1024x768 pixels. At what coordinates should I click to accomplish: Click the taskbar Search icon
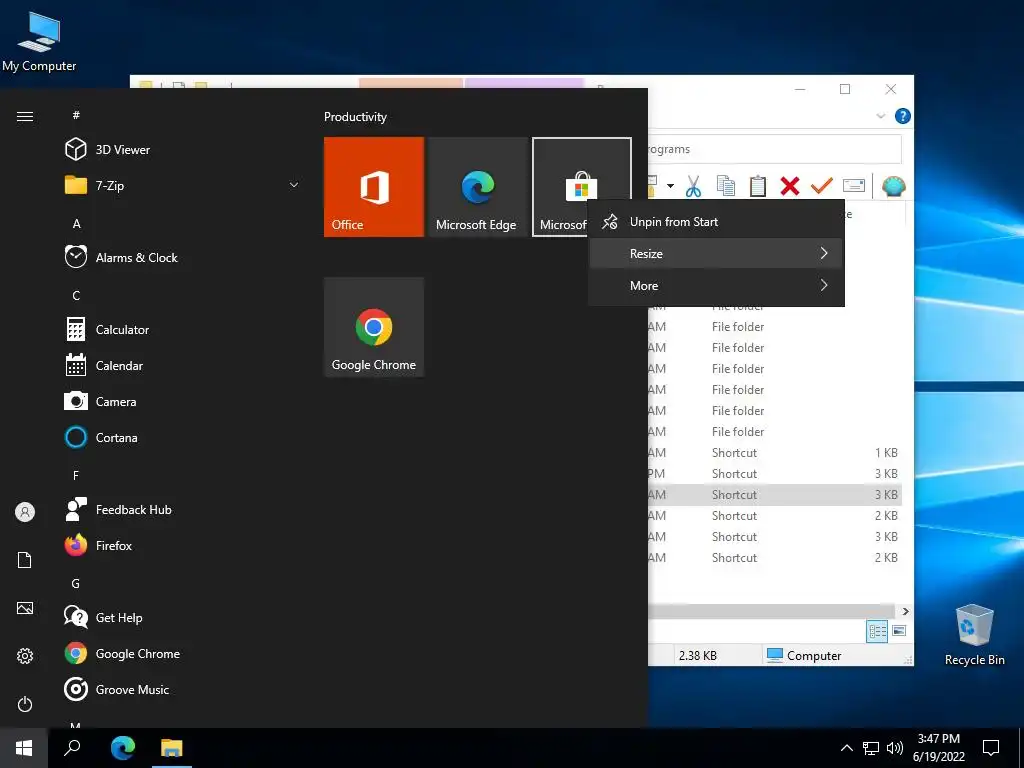pos(72,748)
